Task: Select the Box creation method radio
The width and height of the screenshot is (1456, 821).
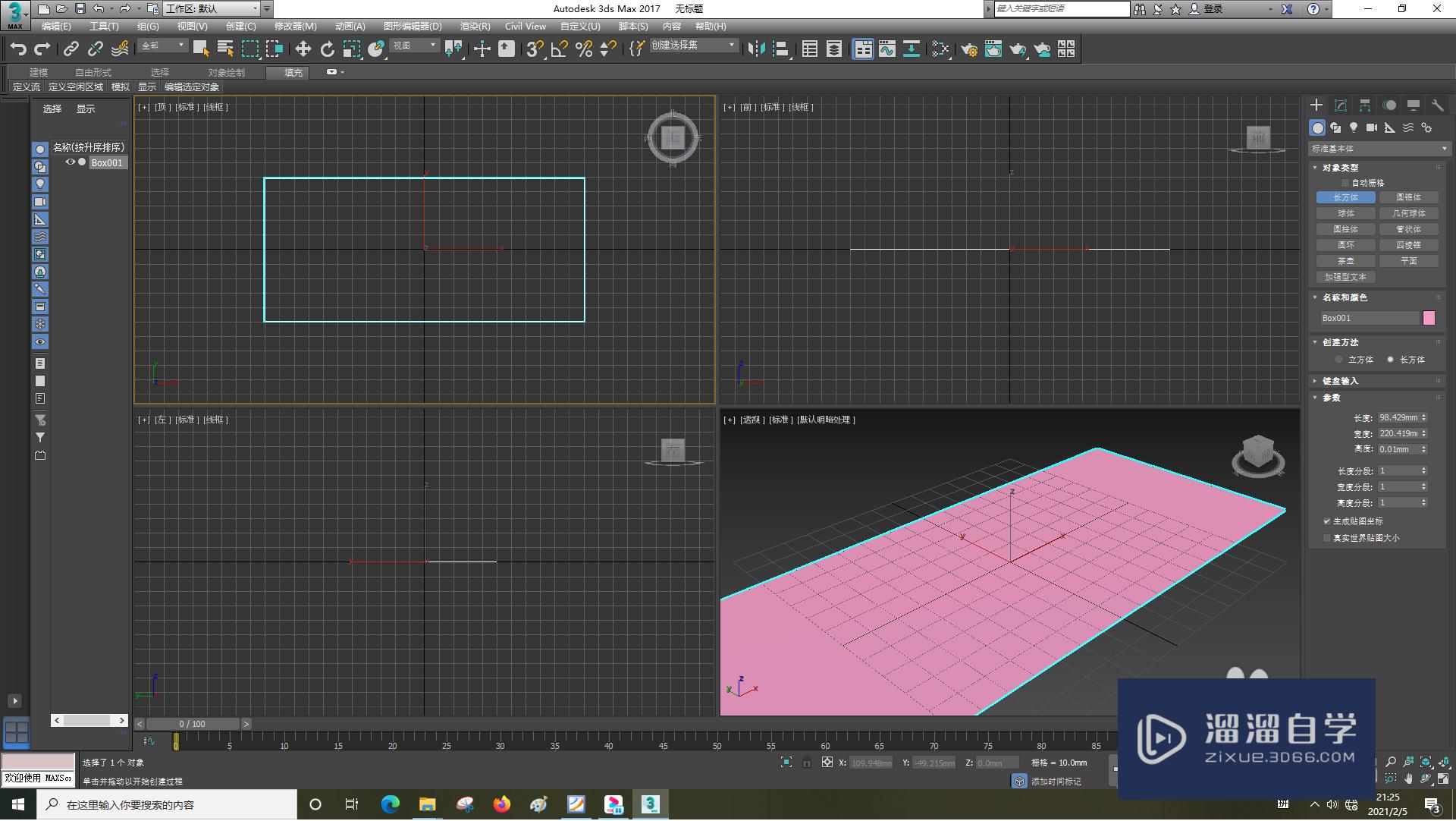Action: [1390, 360]
